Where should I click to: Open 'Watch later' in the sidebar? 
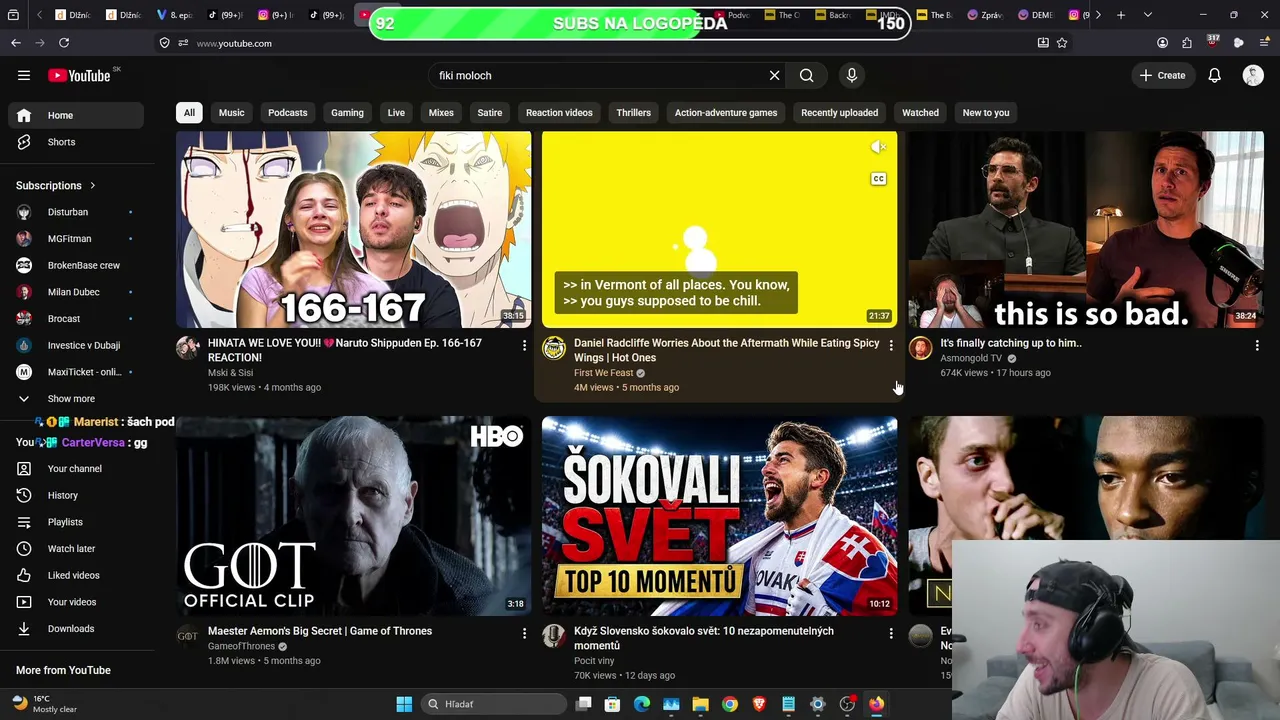click(x=76, y=549)
